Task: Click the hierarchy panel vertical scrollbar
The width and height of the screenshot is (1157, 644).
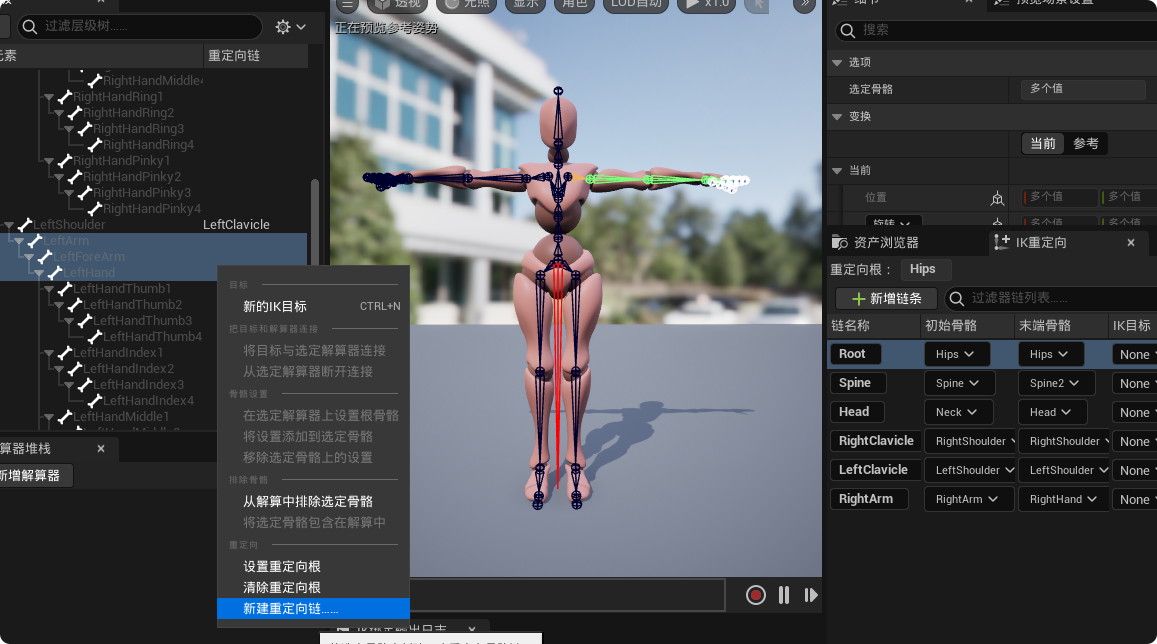Action: (315, 221)
